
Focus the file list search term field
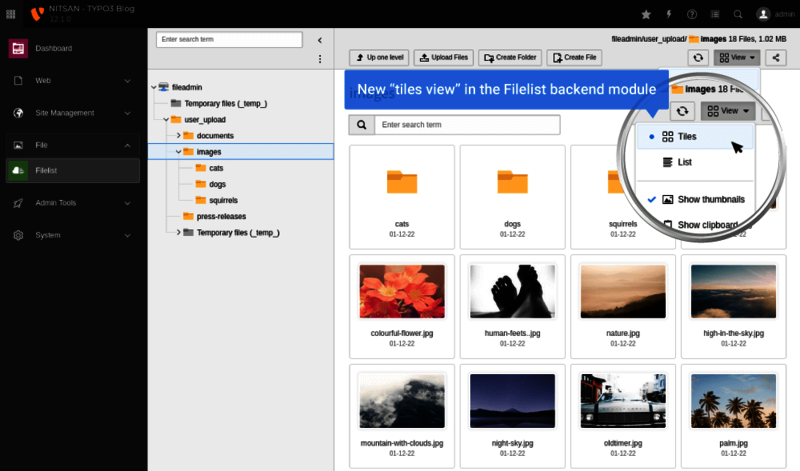[x=467, y=125]
